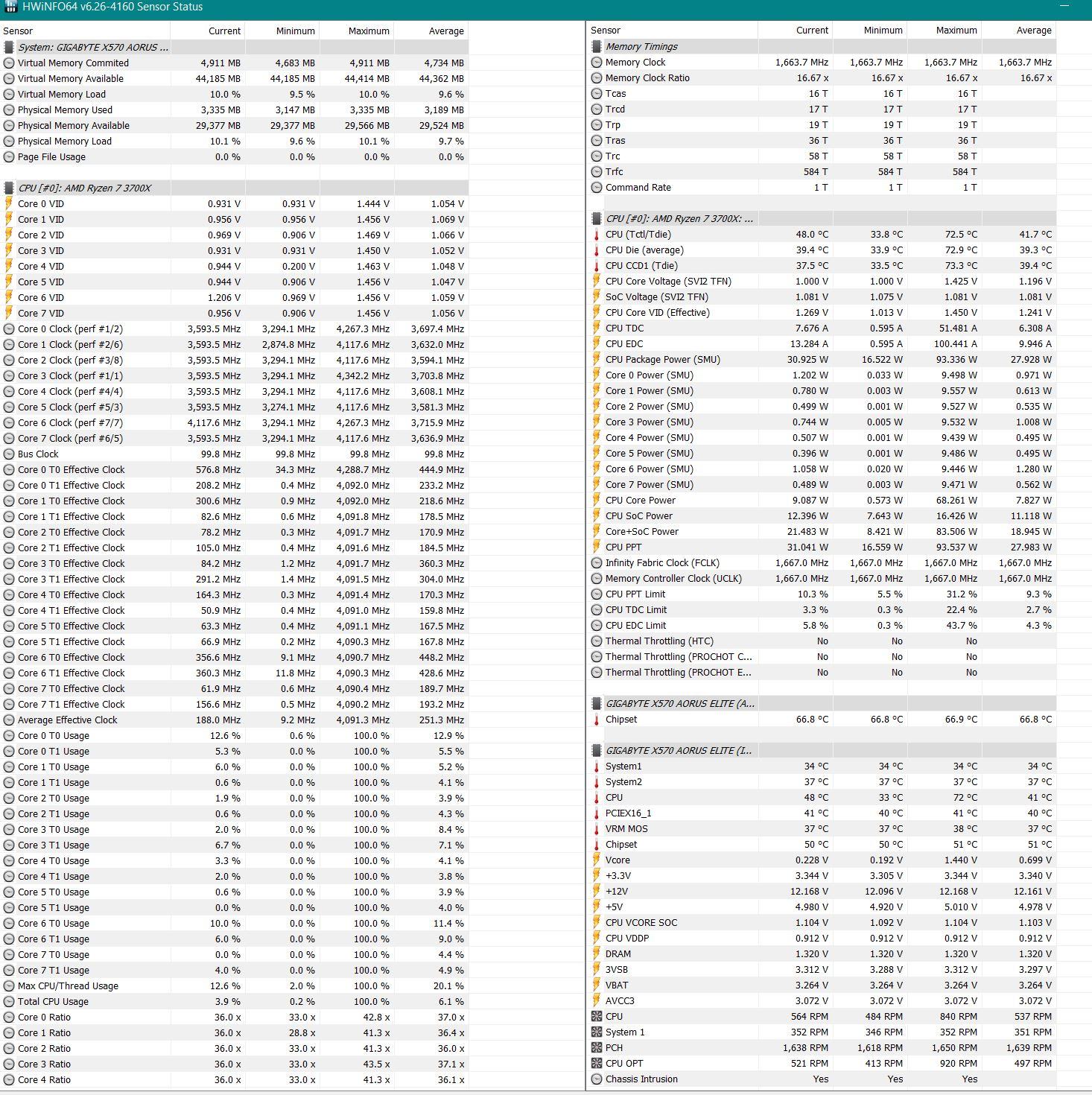Select the CPU PPT Limit row

point(822,594)
